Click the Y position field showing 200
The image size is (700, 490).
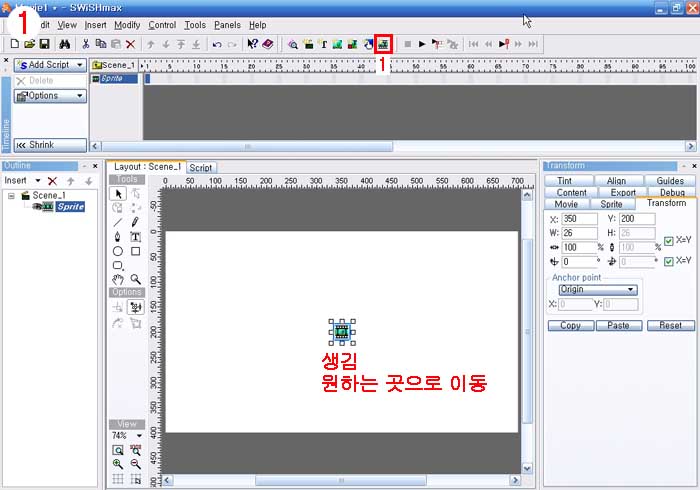(x=637, y=219)
